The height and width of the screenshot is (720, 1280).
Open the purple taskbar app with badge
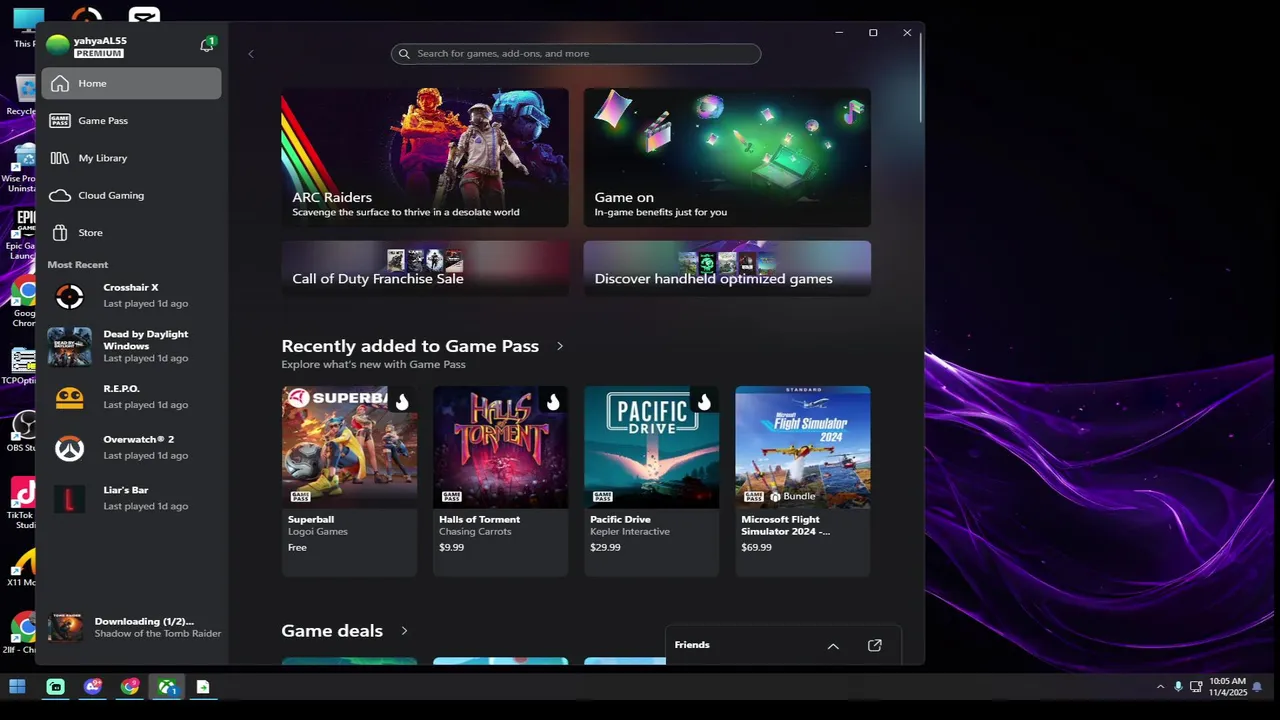[x=93, y=687]
